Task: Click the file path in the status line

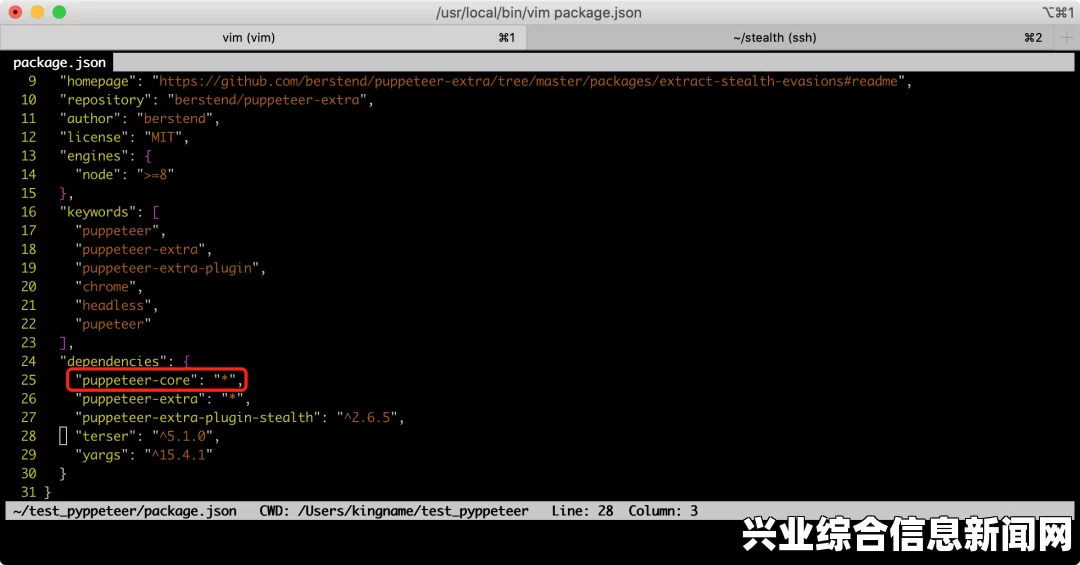Action: (125, 511)
